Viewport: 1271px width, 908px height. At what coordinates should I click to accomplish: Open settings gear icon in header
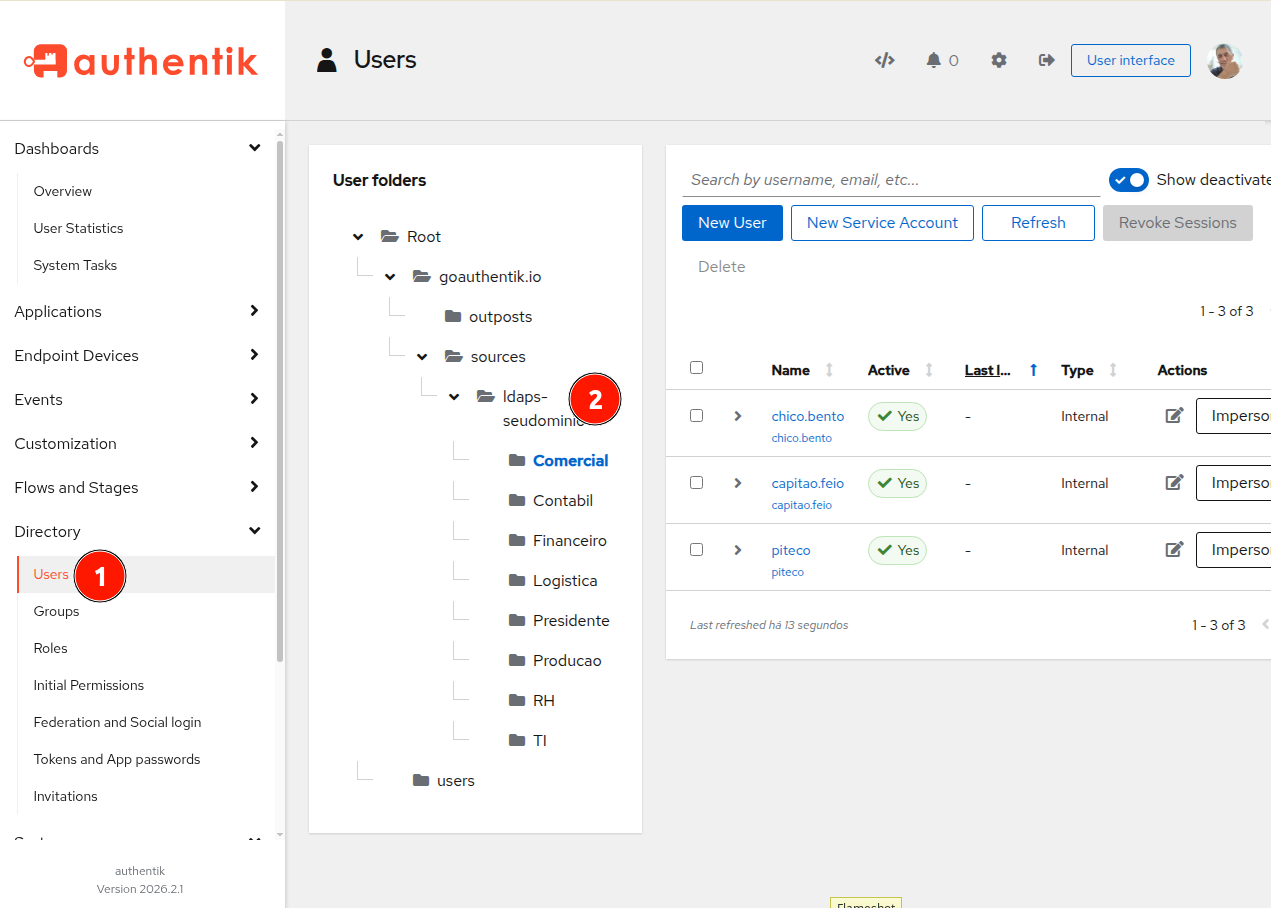[x=998, y=60]
